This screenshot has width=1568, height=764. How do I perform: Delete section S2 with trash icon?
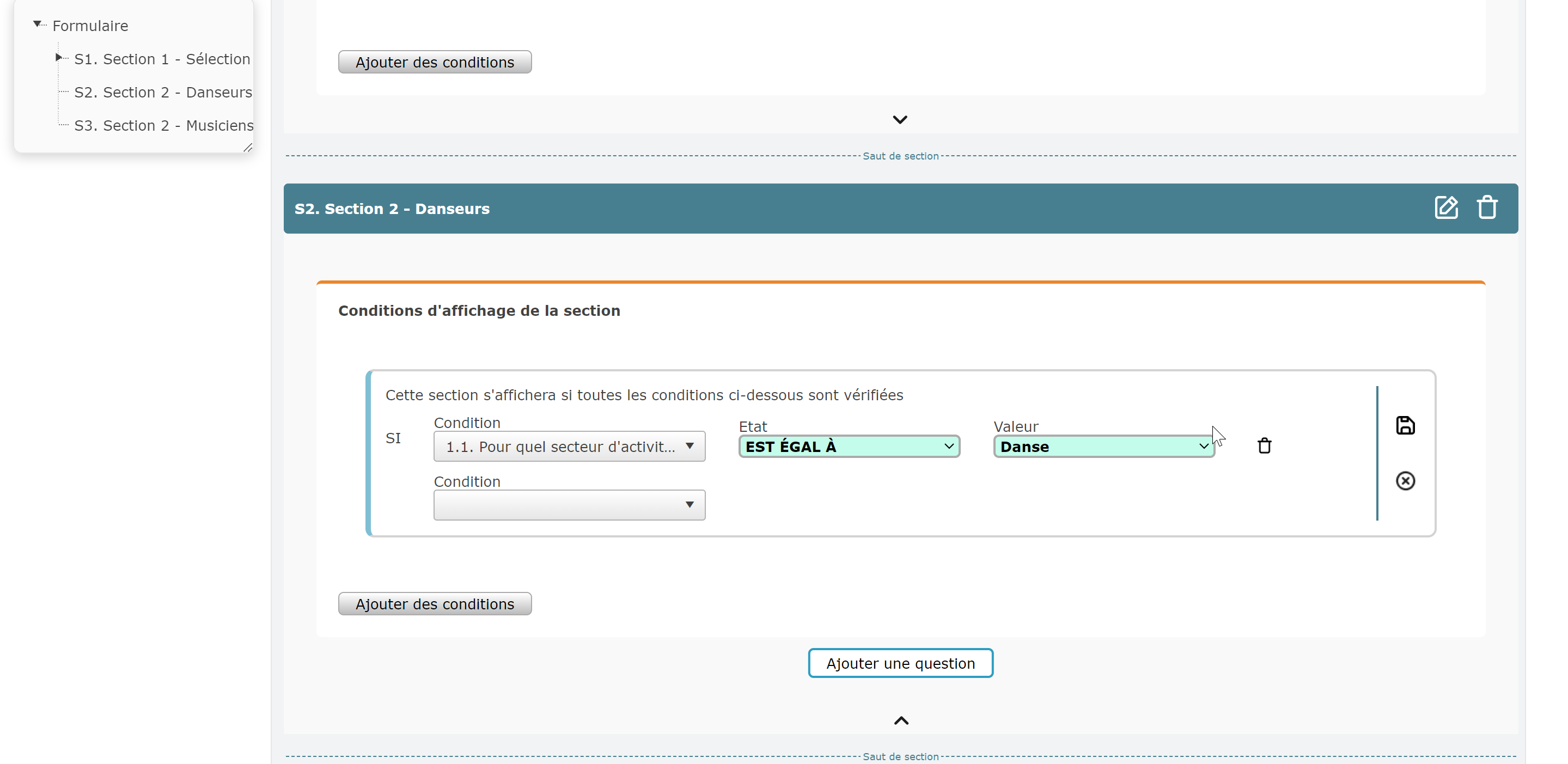(1487, 207)
